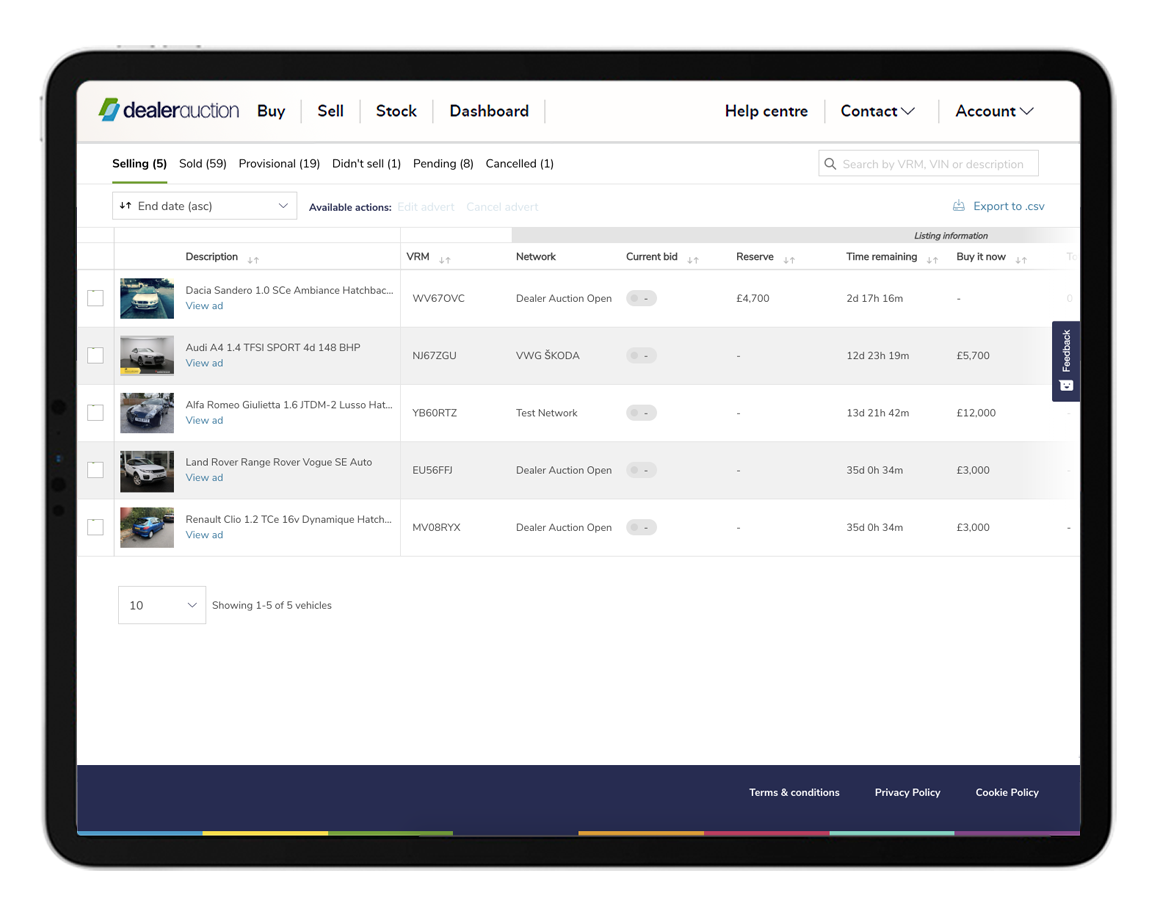Screen dimensions: 1155x920
Task: Open the Stock section
Action: (396, 111)
